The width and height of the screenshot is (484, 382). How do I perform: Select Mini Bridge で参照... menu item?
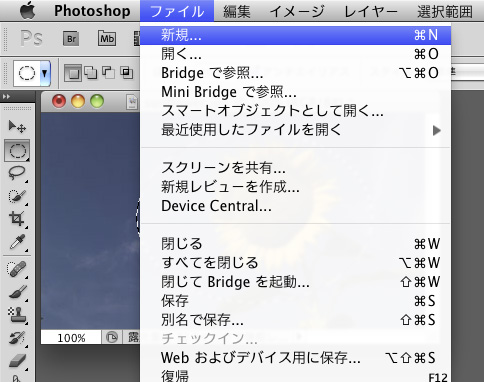pyautogui.click(x=295, y=92)
